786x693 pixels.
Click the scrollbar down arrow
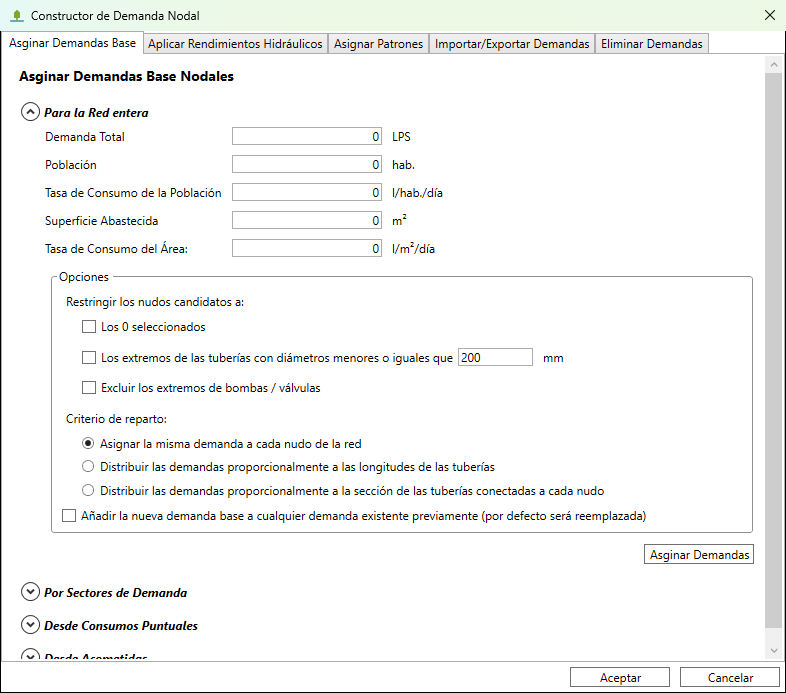[x=773, y=650]
